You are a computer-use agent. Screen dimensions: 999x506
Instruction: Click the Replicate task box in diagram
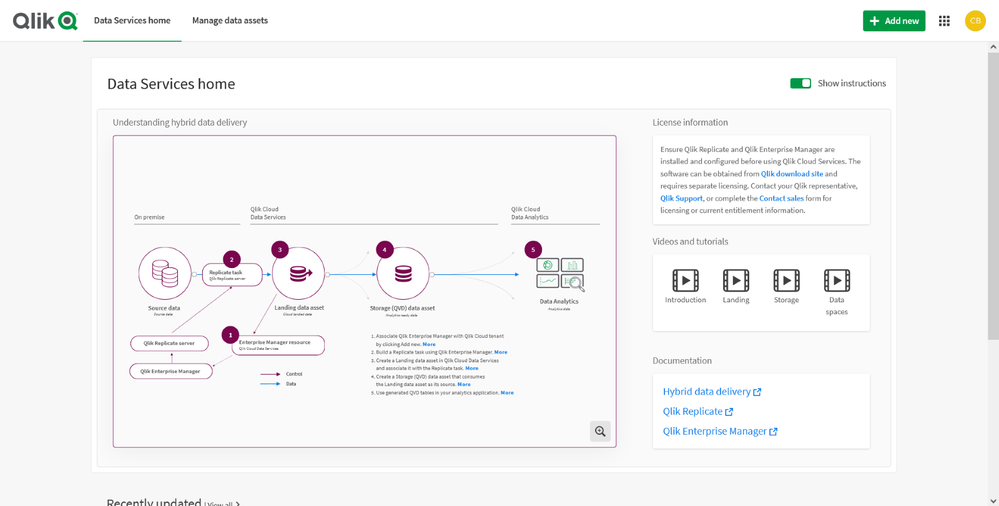tap(233, 275)
